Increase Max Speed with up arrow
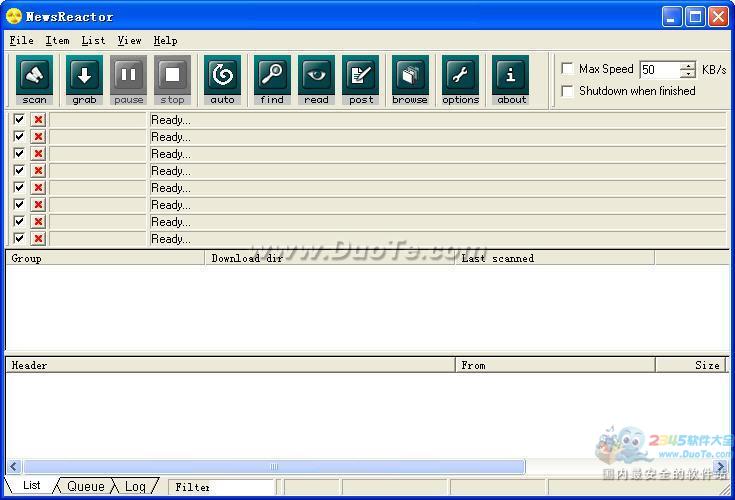735x500 pixels. pyautogui.click(x=688, y=66)
